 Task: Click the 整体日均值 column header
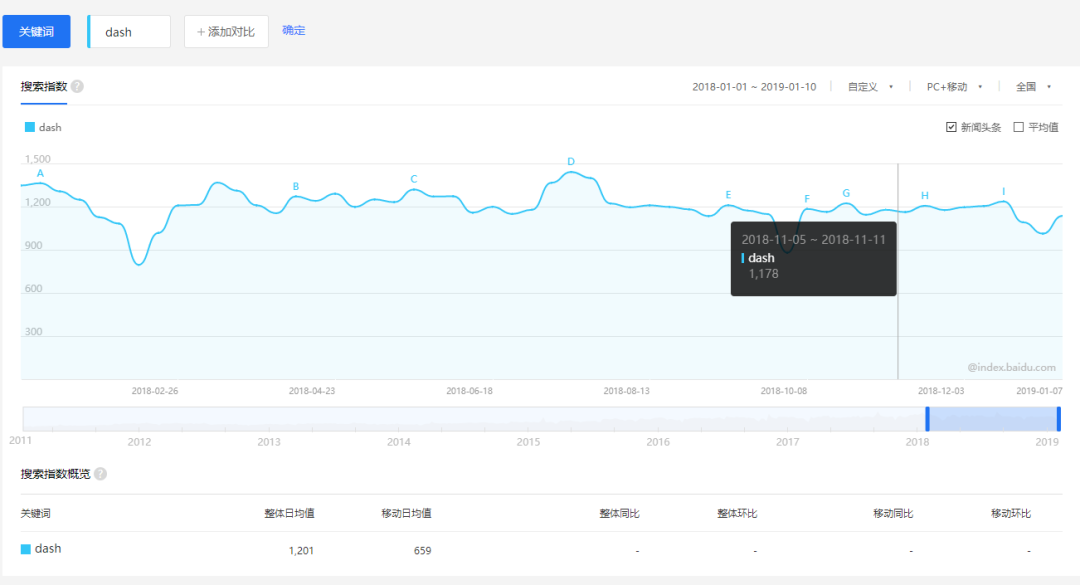289,513
